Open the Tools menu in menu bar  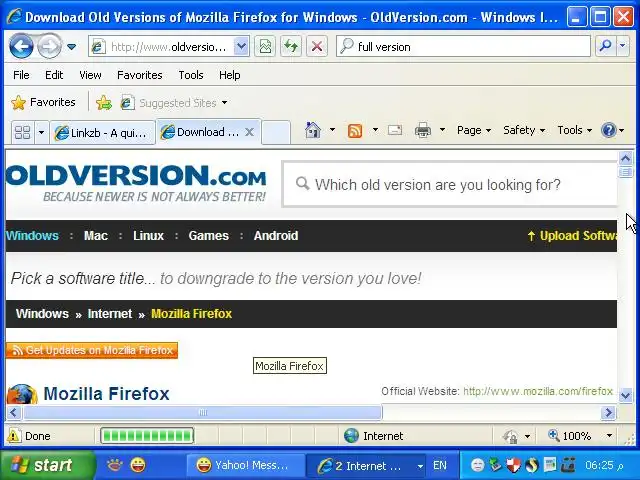point(191,75)
